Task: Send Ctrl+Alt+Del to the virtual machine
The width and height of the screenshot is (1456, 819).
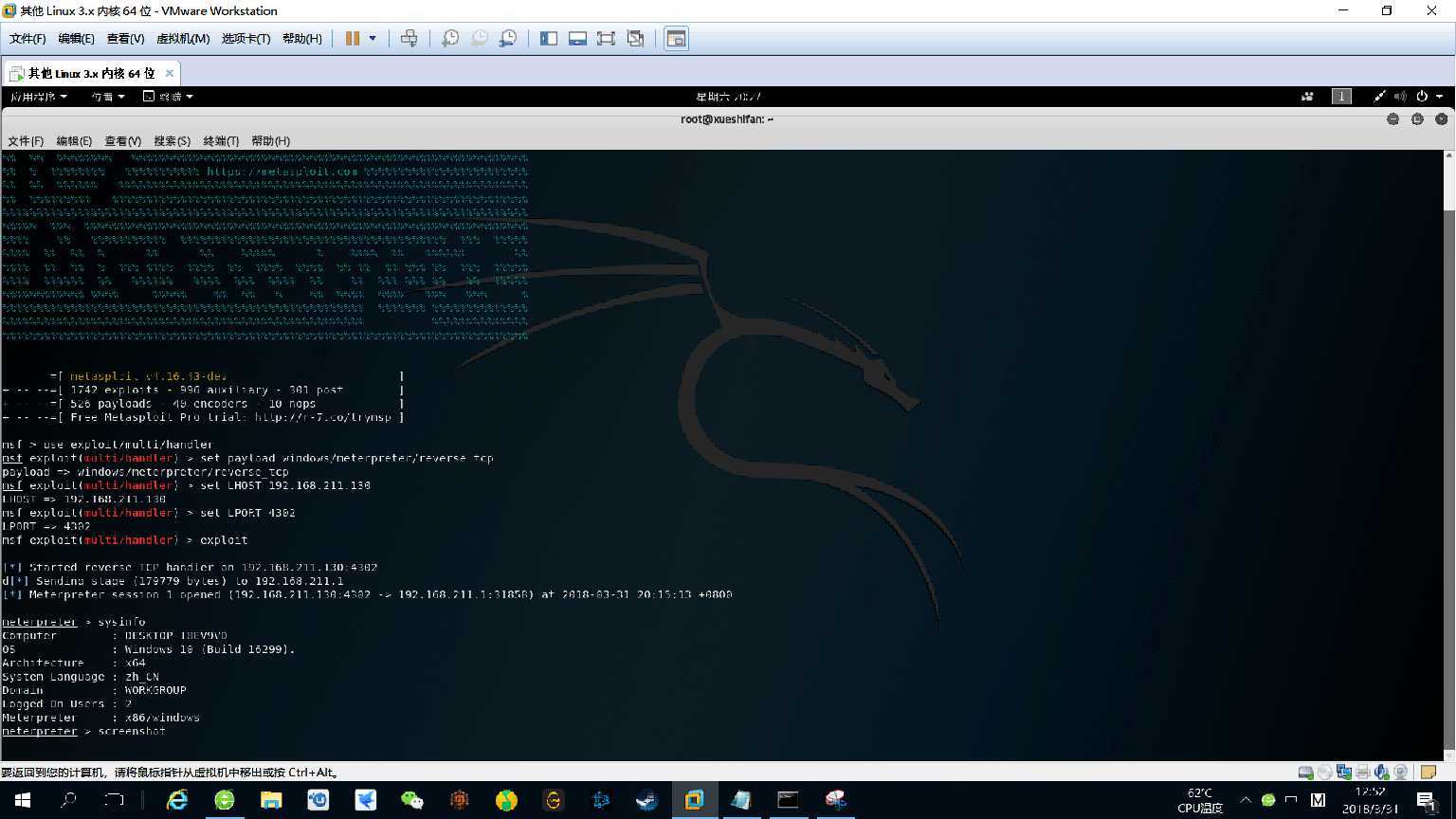Action: point(409,38)
